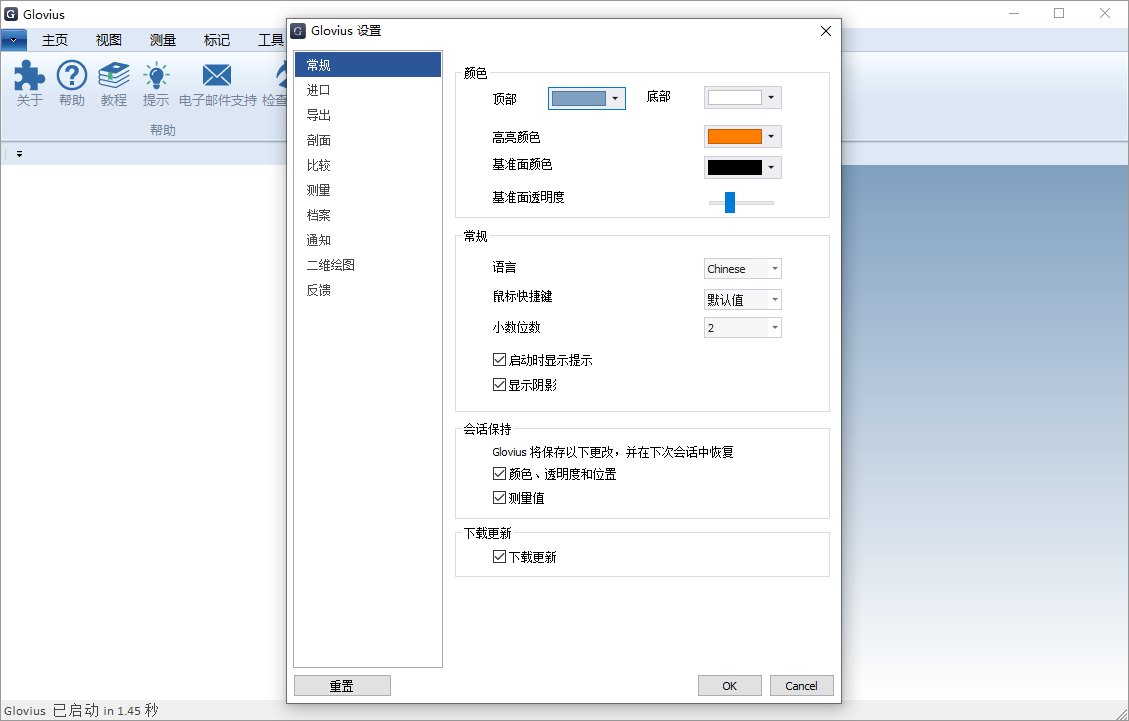The width and height of the screenshot is (1129, 721).
Task: Open the 视图 ribbon tab
Action: 109,40
